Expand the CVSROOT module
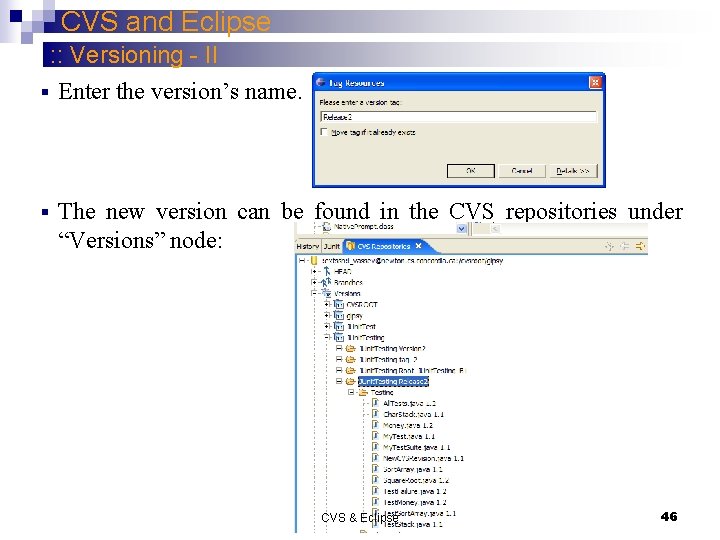720x540 pixels. click(x=326, y=304)
